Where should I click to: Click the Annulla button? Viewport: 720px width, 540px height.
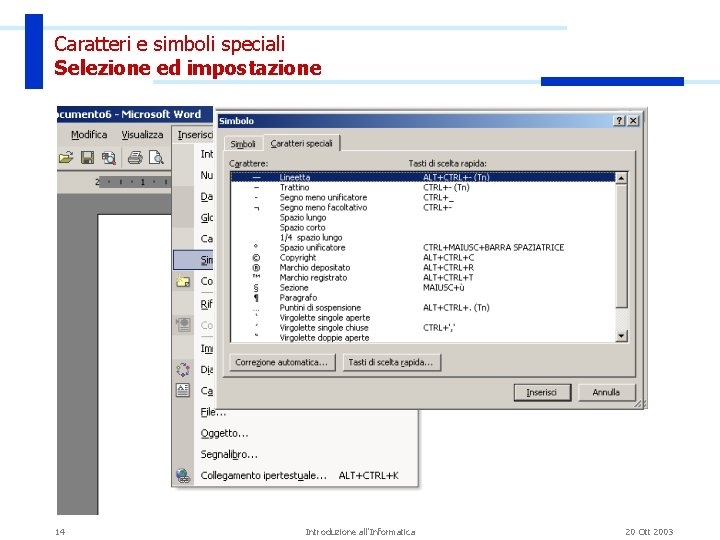(606, 392)
